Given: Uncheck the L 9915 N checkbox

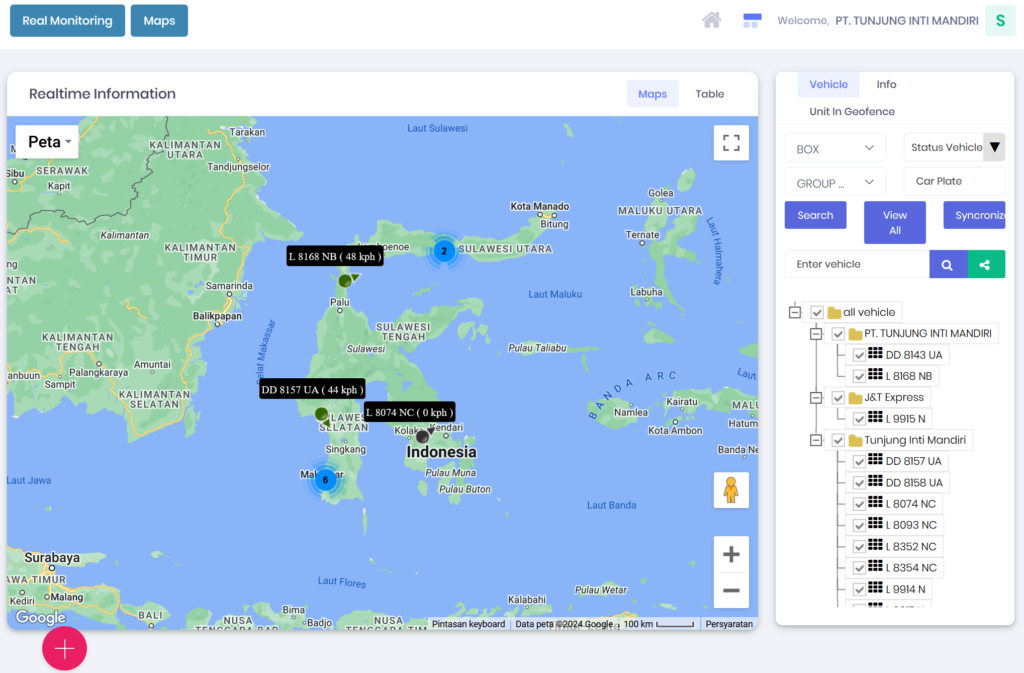Looking at the screenshot, I should (x=859, y=419).
